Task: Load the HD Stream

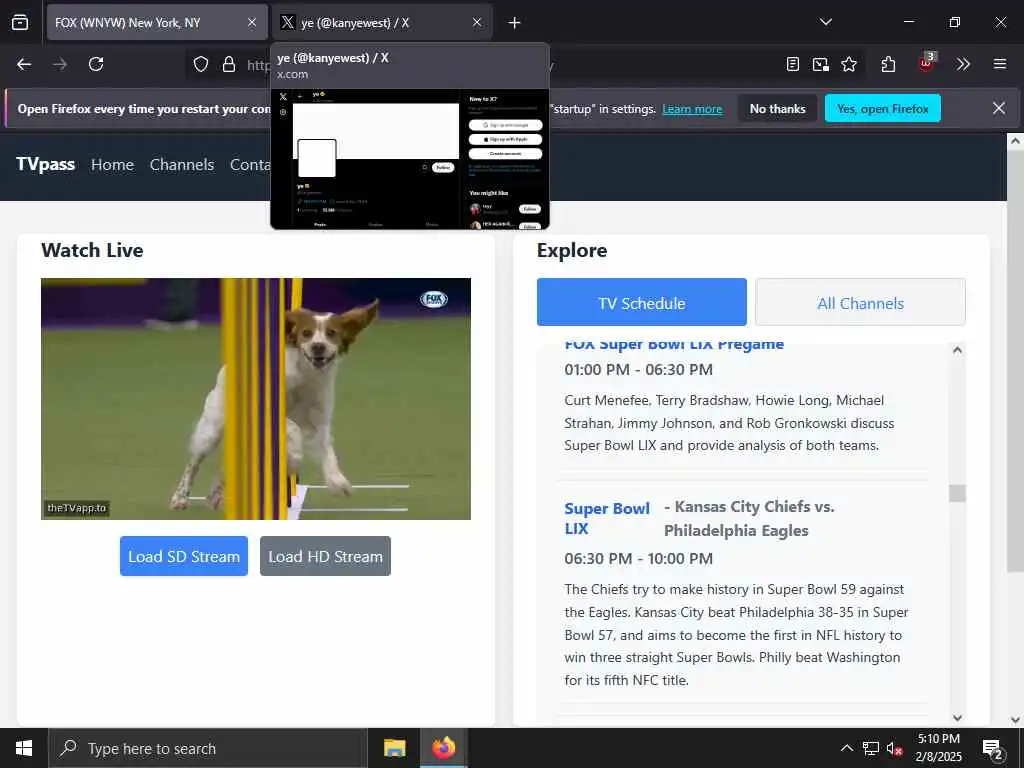Action: coord(325,556)
